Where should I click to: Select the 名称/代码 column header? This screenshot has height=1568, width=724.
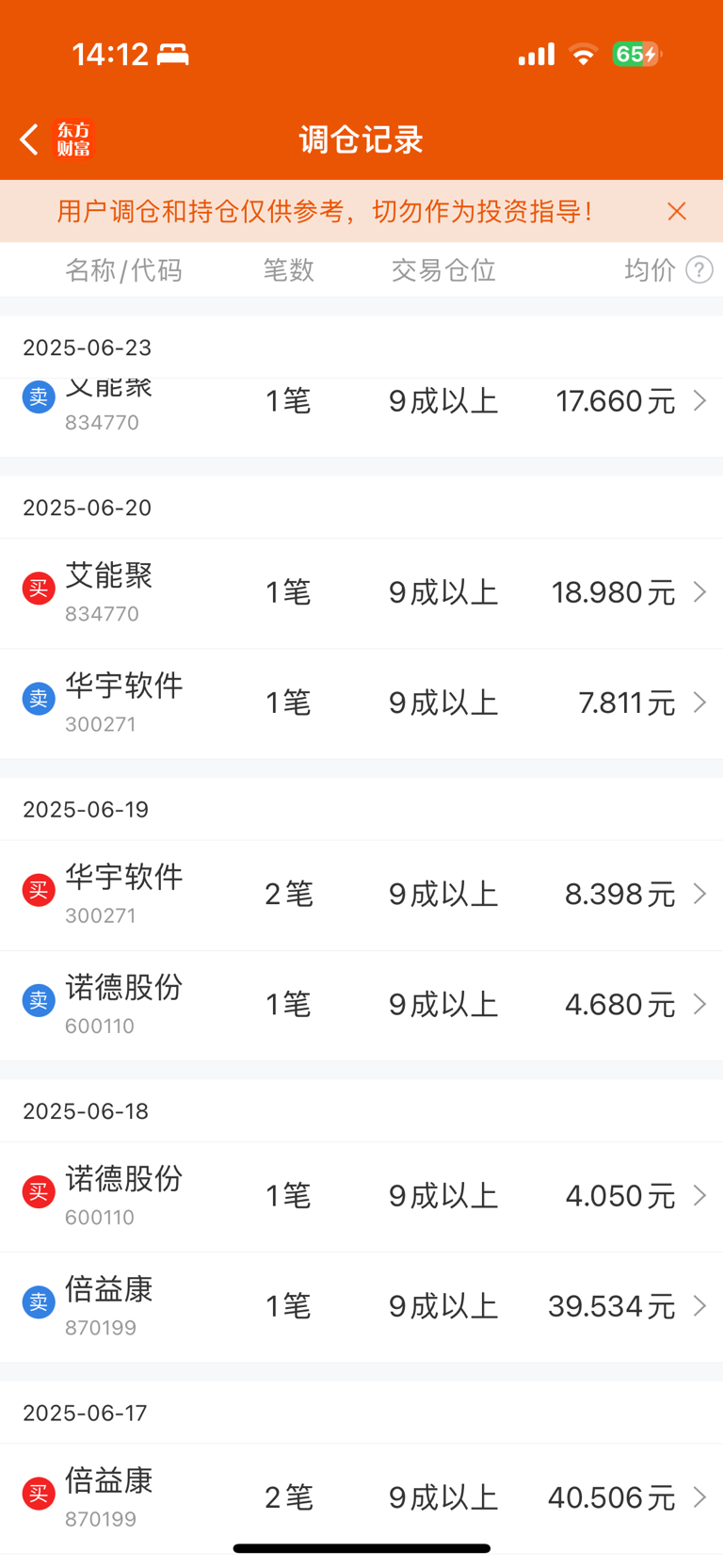[123, 270]
